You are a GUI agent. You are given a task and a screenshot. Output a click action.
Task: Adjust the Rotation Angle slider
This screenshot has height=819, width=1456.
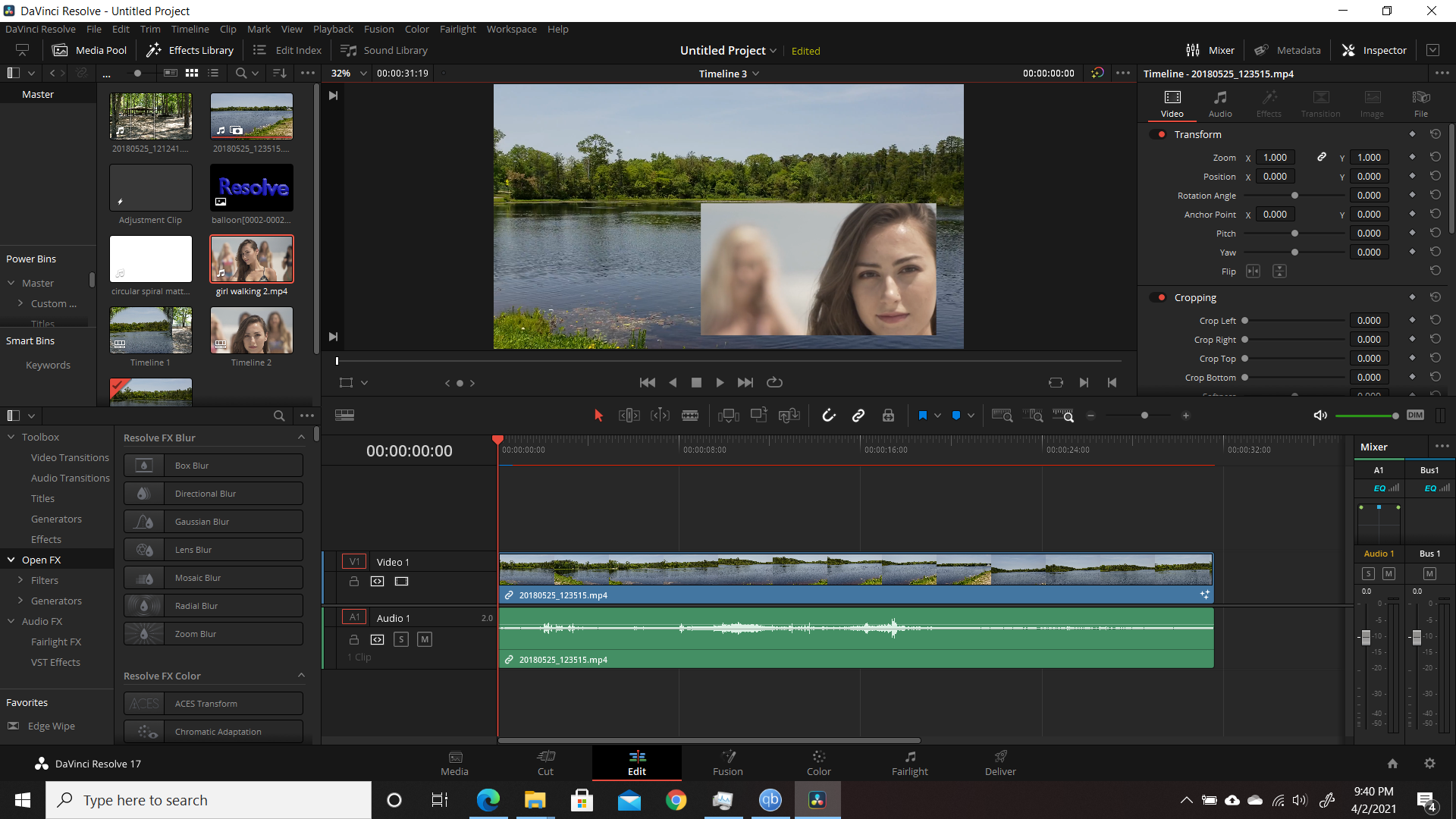(1294, 196)
